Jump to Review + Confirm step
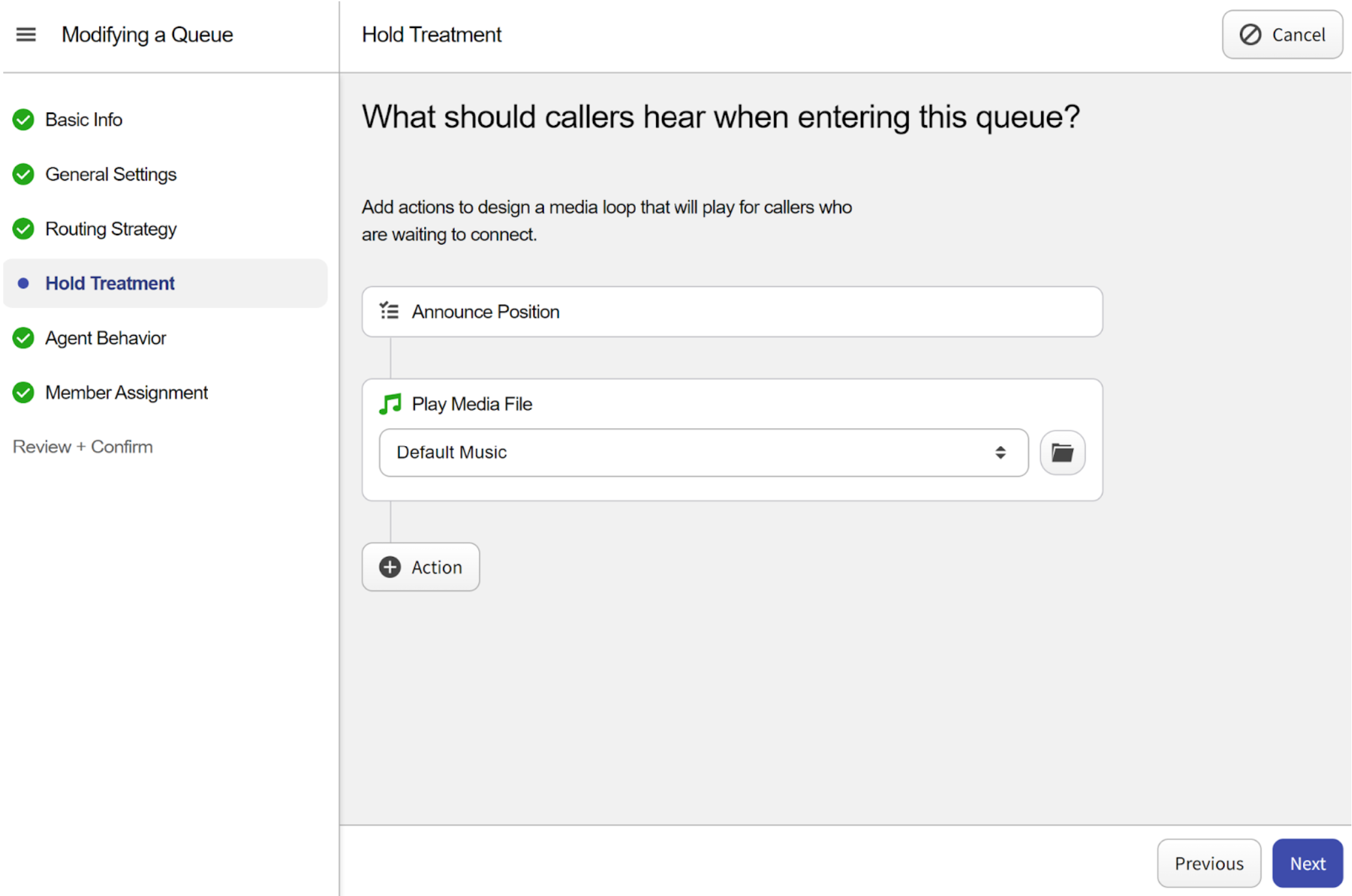Screen dimensions: 1352x896 click(83, 446)
